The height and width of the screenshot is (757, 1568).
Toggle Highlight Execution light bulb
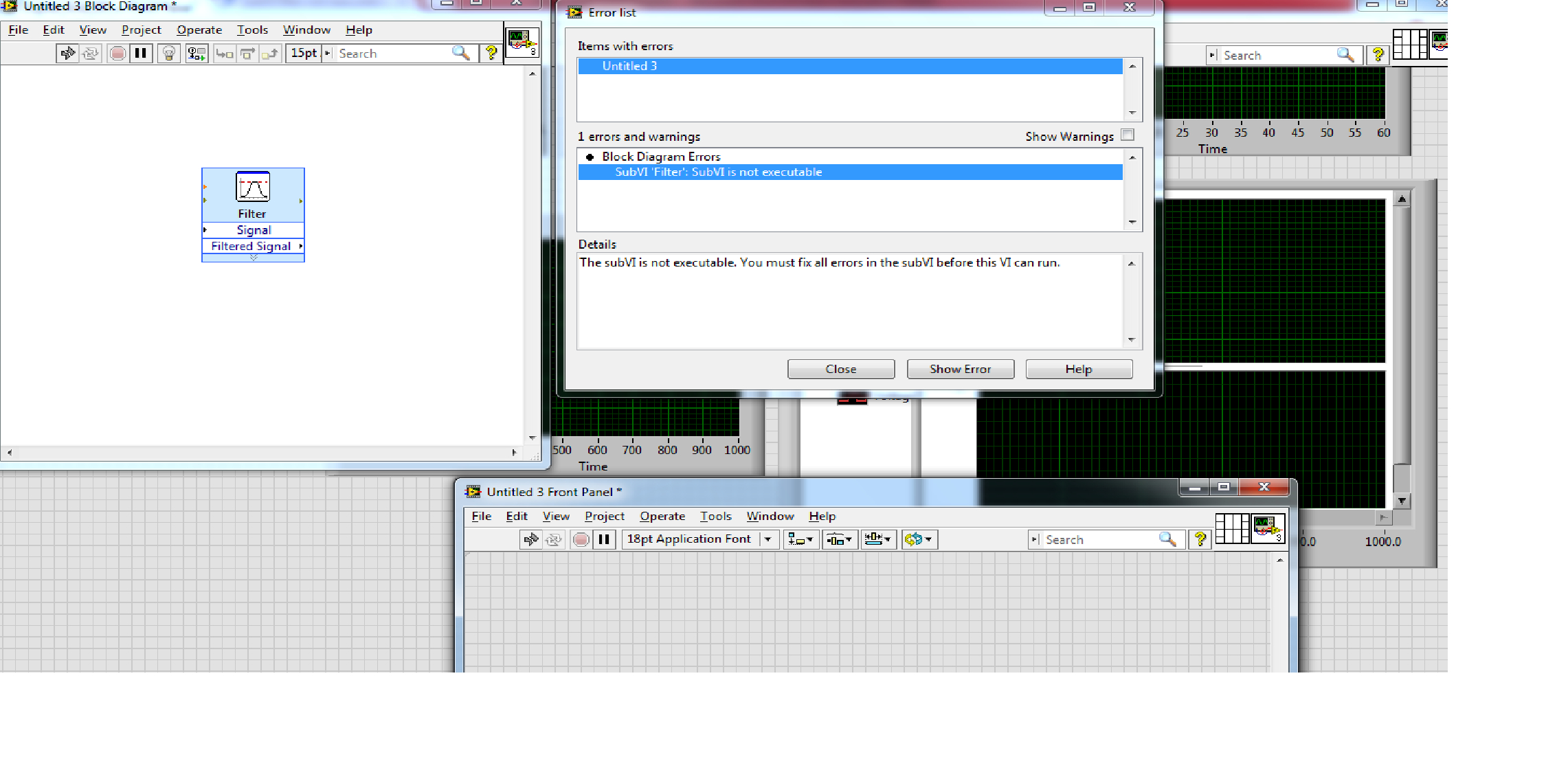pyautogui.click(x=169, y=54)
